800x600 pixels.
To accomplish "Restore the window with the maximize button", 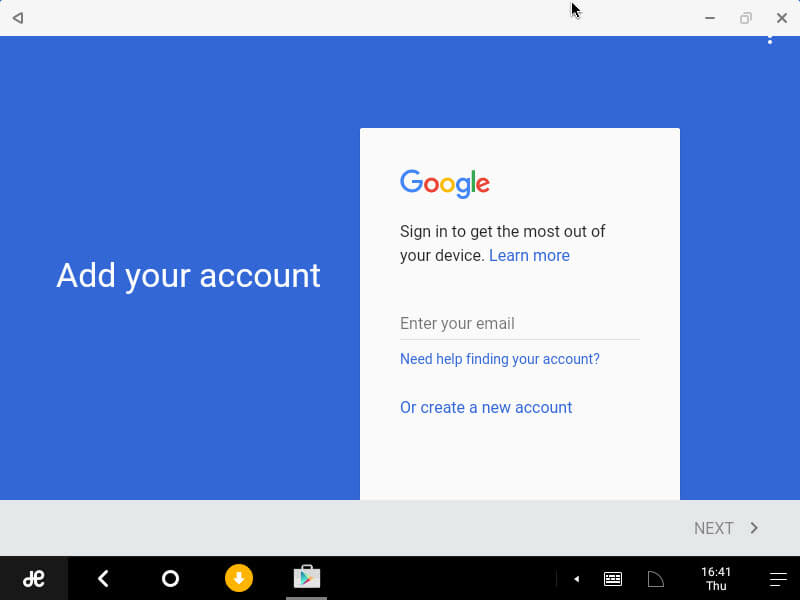I will pyautogui.click(x=745, y=18).
